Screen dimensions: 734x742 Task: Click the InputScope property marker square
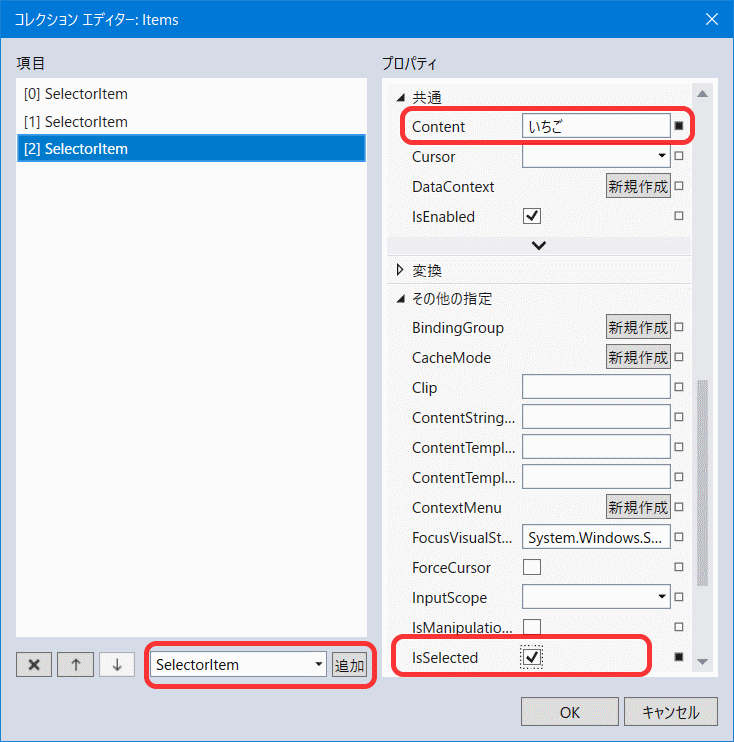tap(679, 597)
